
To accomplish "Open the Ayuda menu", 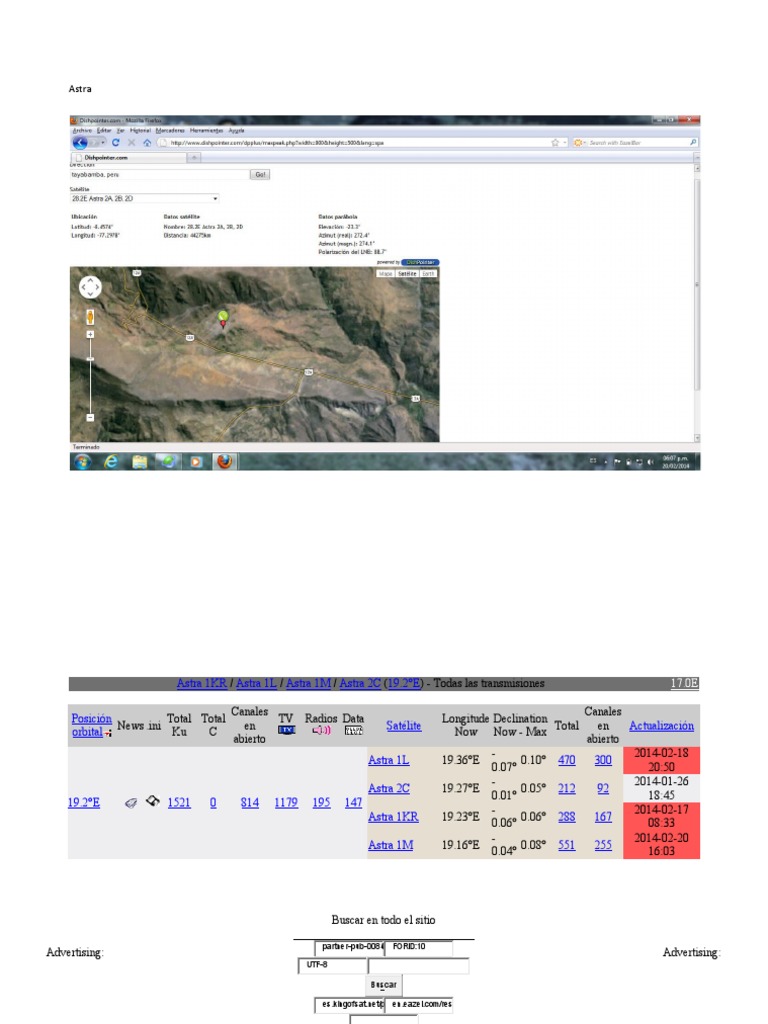I will [236, 130].
